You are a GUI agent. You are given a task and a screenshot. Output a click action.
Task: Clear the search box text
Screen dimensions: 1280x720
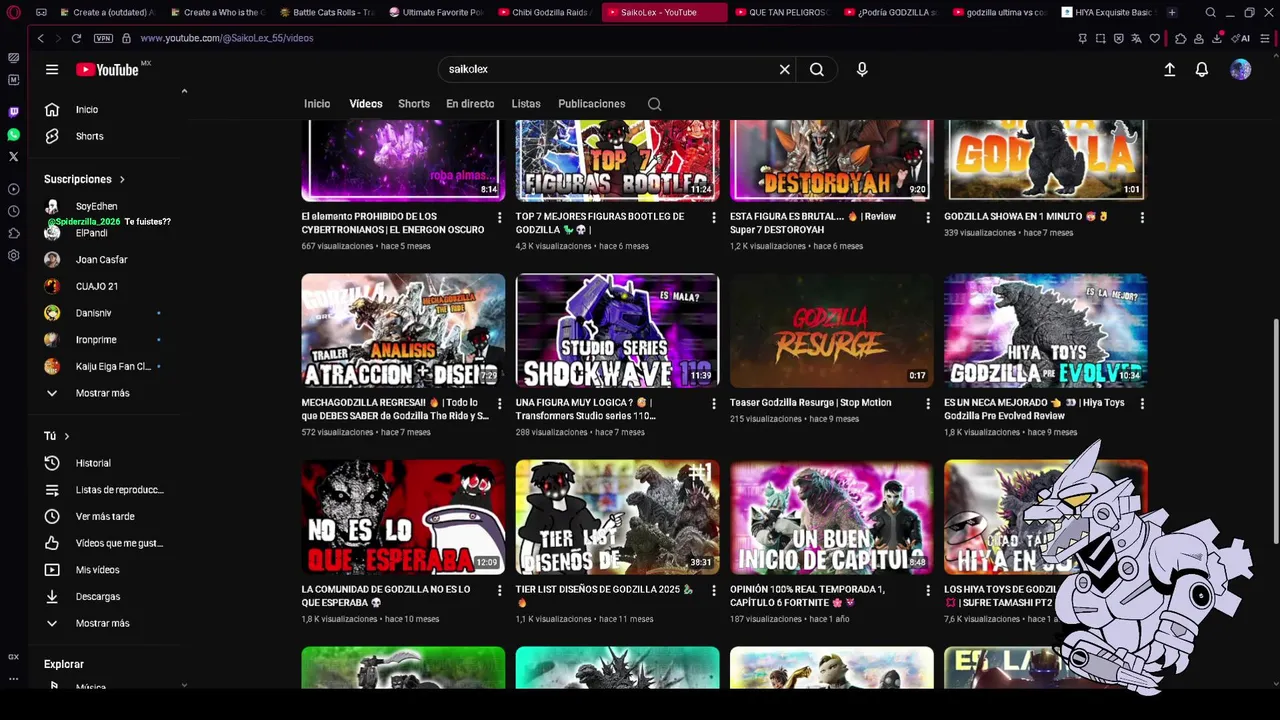[x=785, y=69]
